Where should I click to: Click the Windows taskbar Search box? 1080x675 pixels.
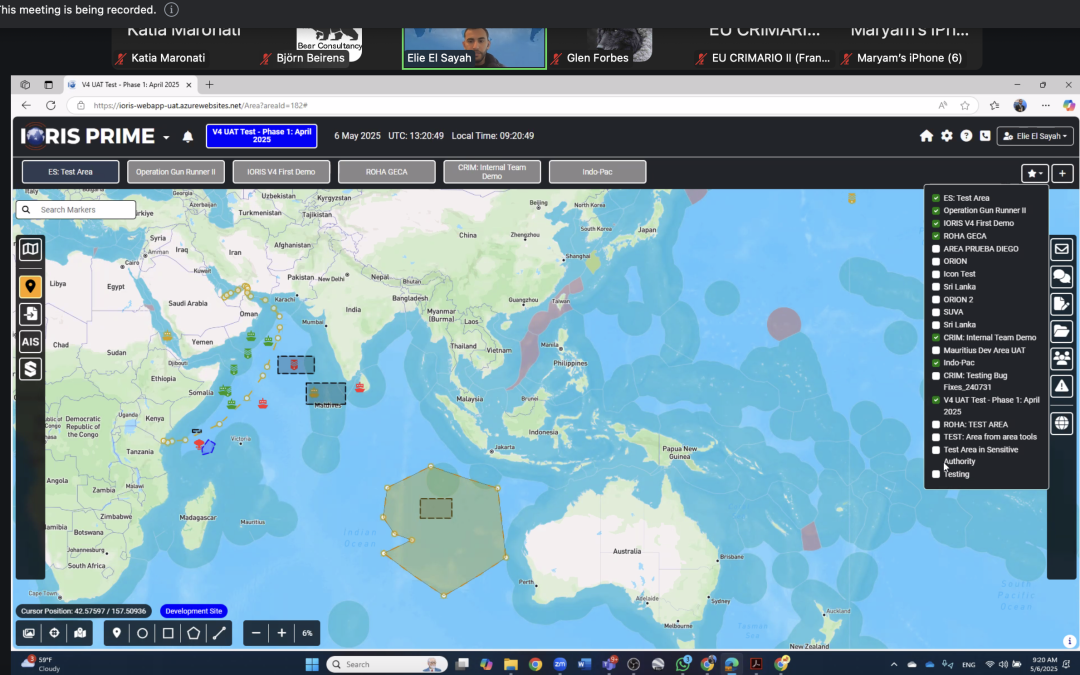(387, 664)
